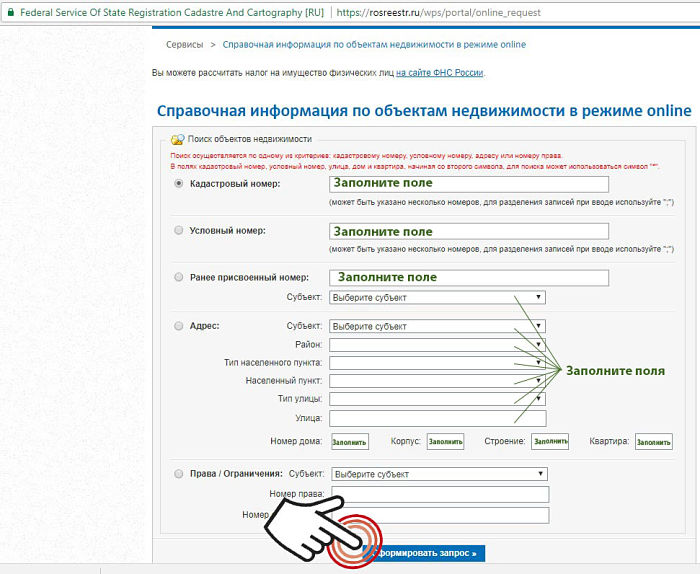The image size is (700, 574).
Task: Focus the Улица input field
Action: [437, 418]
